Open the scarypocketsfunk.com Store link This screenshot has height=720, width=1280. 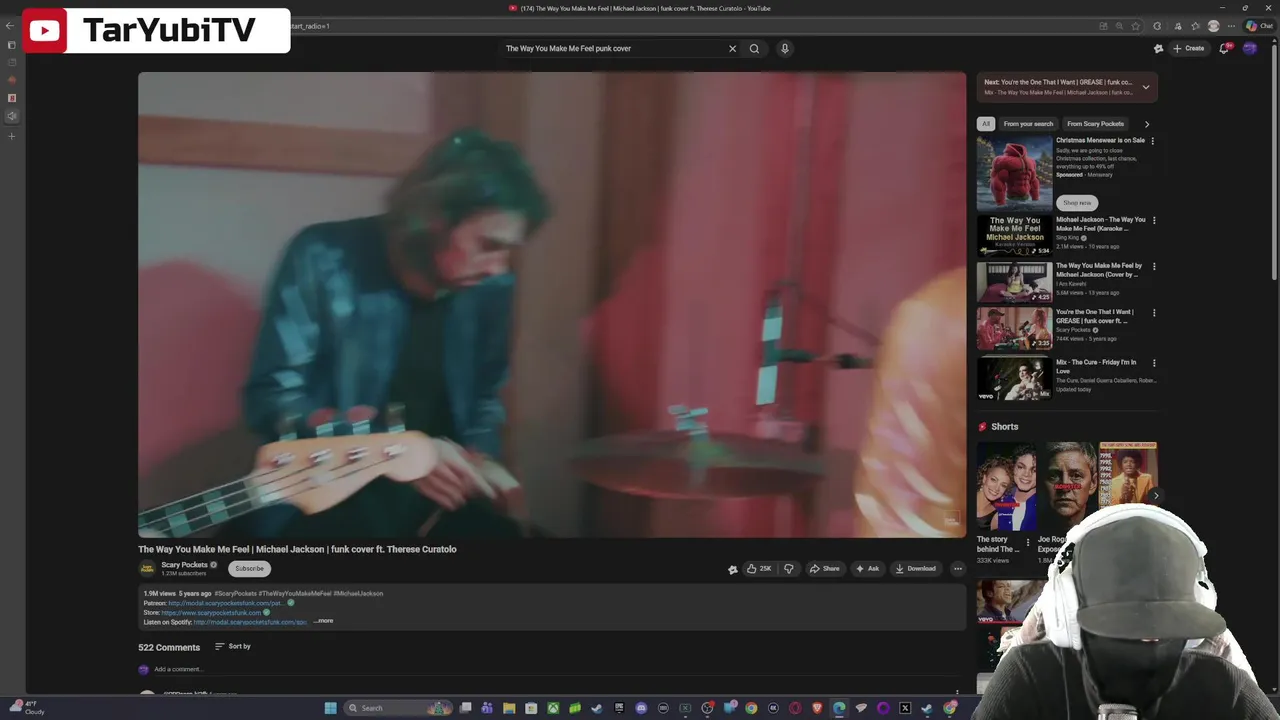coord(211,612)
